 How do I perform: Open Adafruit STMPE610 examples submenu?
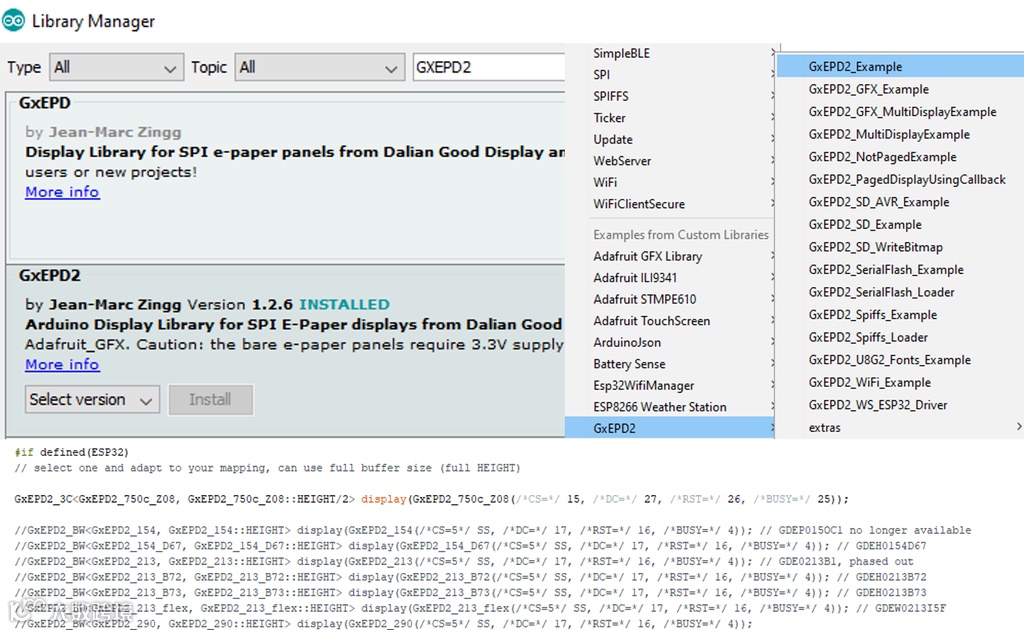(x=670, y=299)
